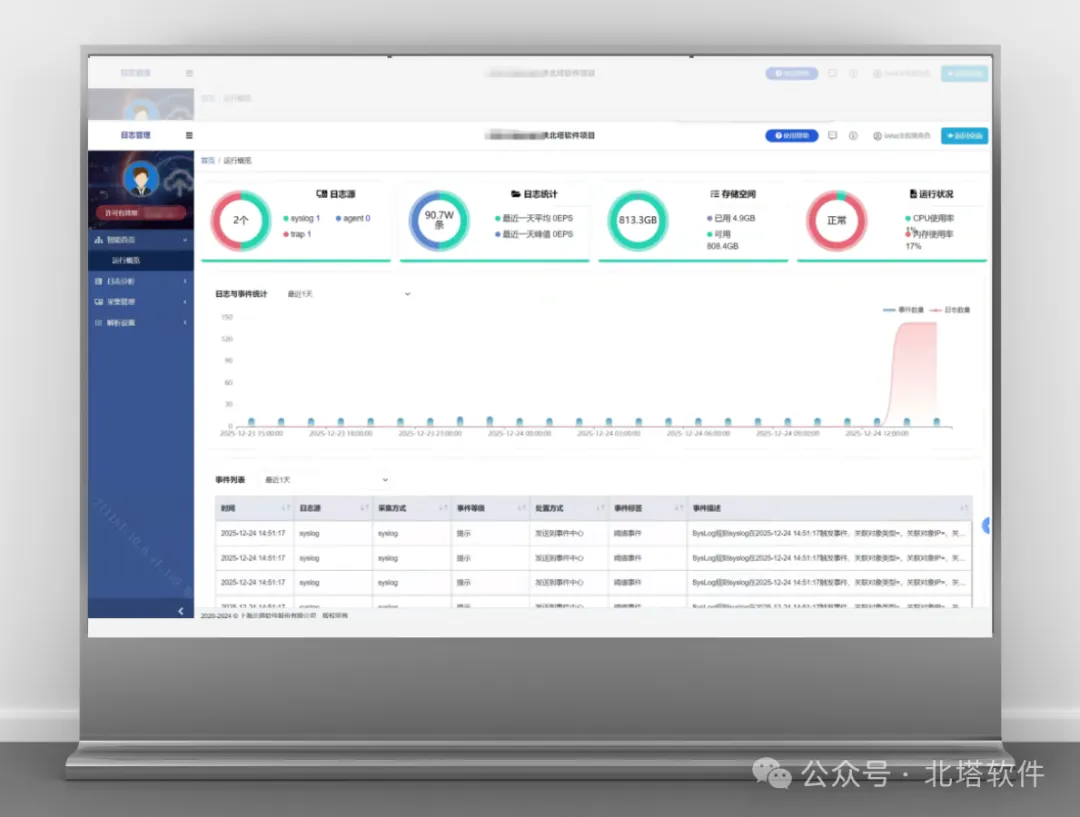Image resolution: width=1080 pixels, height=817 pixels.
Task: Click the 日志分析 sidebar icon
Action: point(98,281)
